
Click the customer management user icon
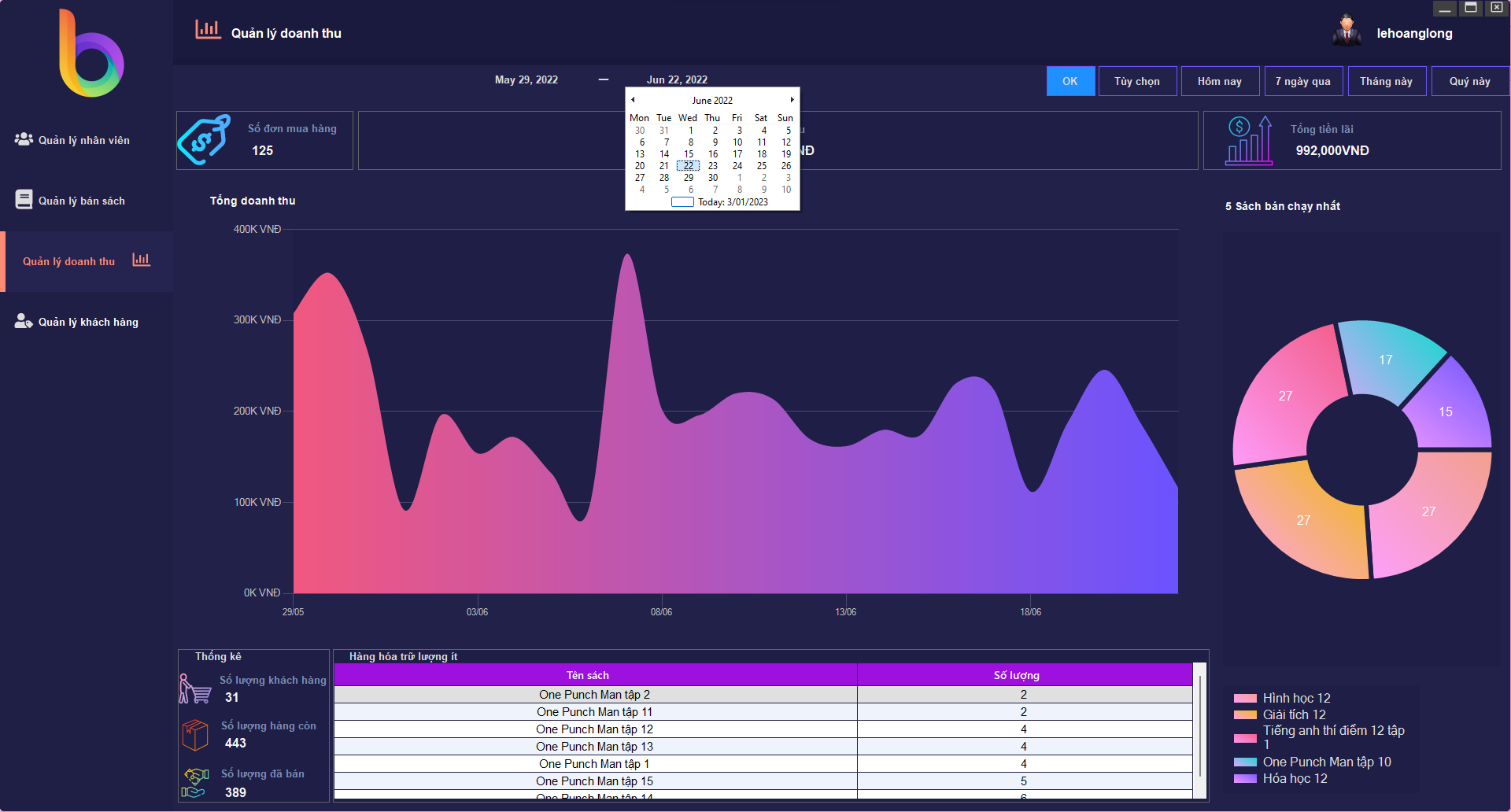click(x=24, y=321)
